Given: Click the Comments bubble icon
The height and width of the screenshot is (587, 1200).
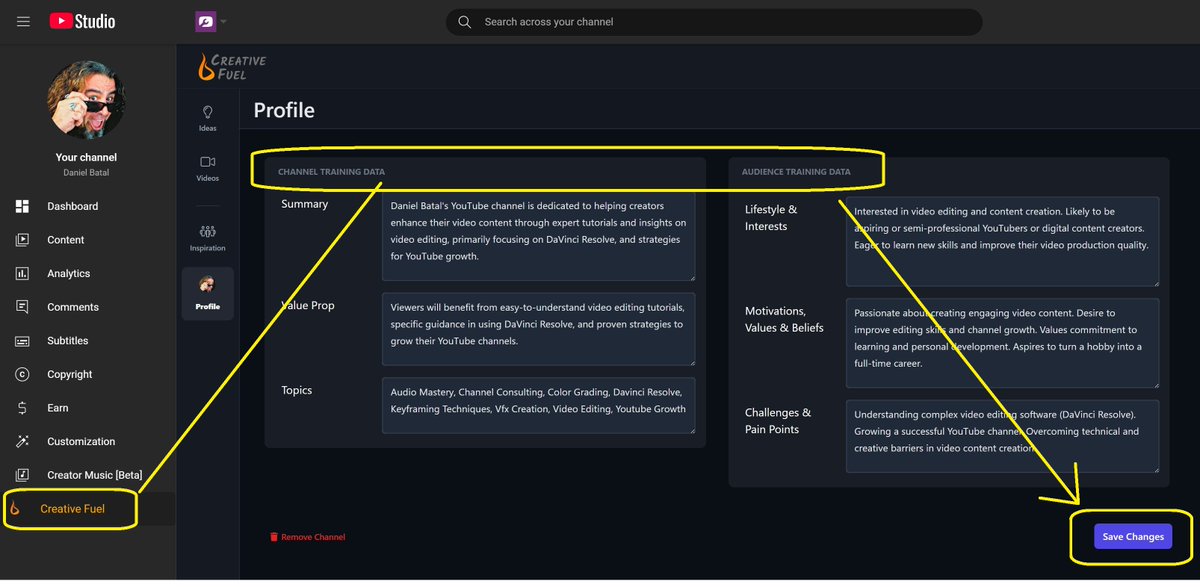Looking at the screenshot, I should [22, 307].
